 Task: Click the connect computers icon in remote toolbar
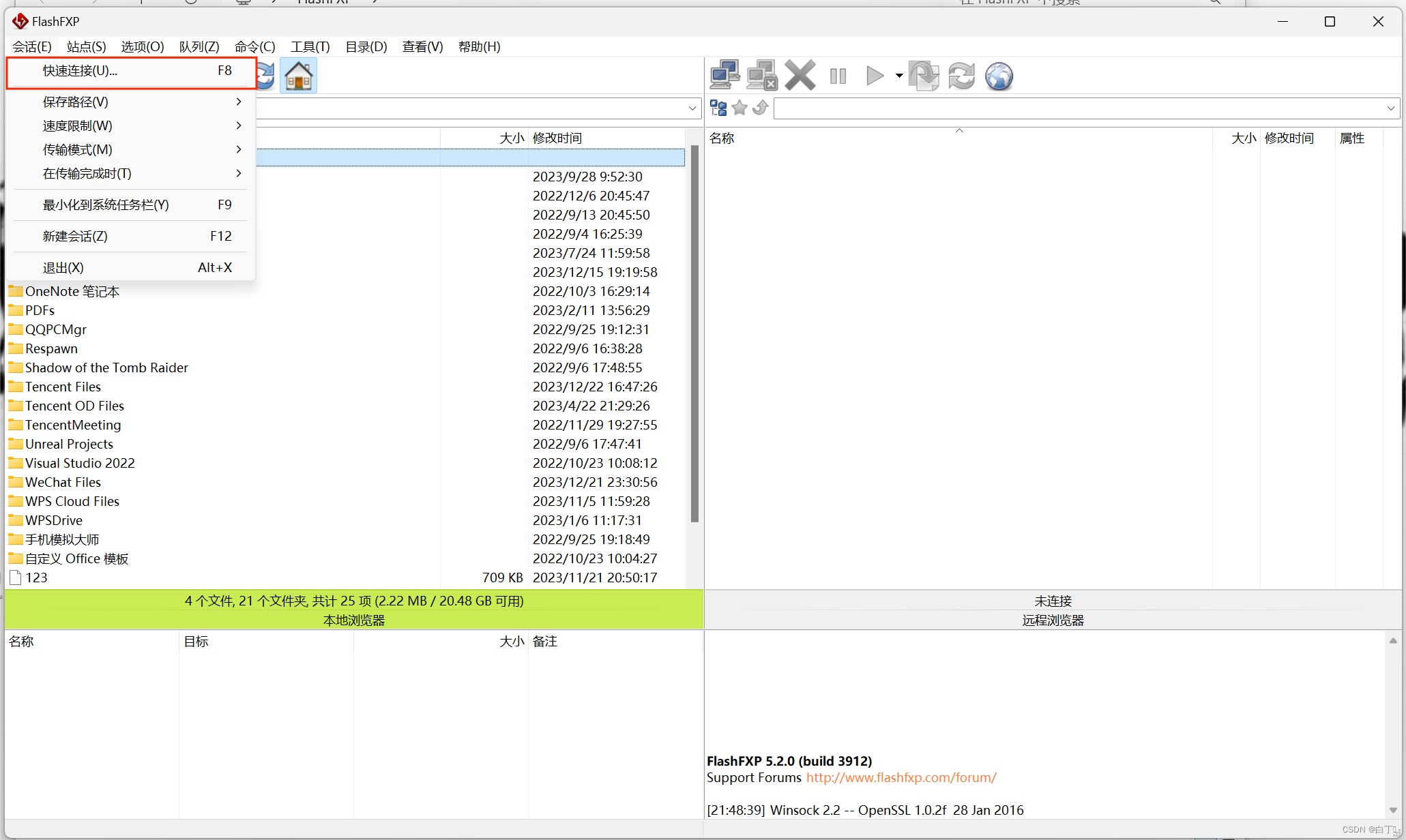[x=724, y=76]
